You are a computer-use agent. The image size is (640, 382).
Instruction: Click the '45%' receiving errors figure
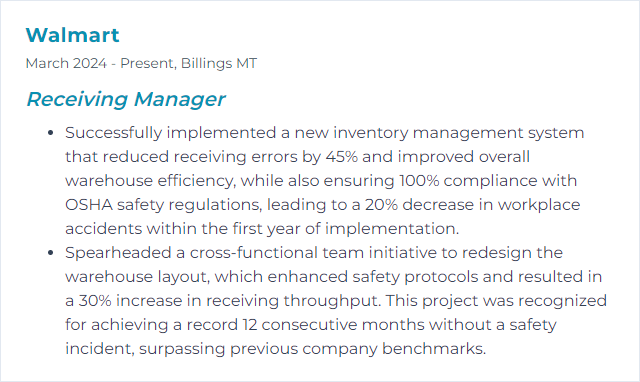pyautogui.click(x=342, y=157)
